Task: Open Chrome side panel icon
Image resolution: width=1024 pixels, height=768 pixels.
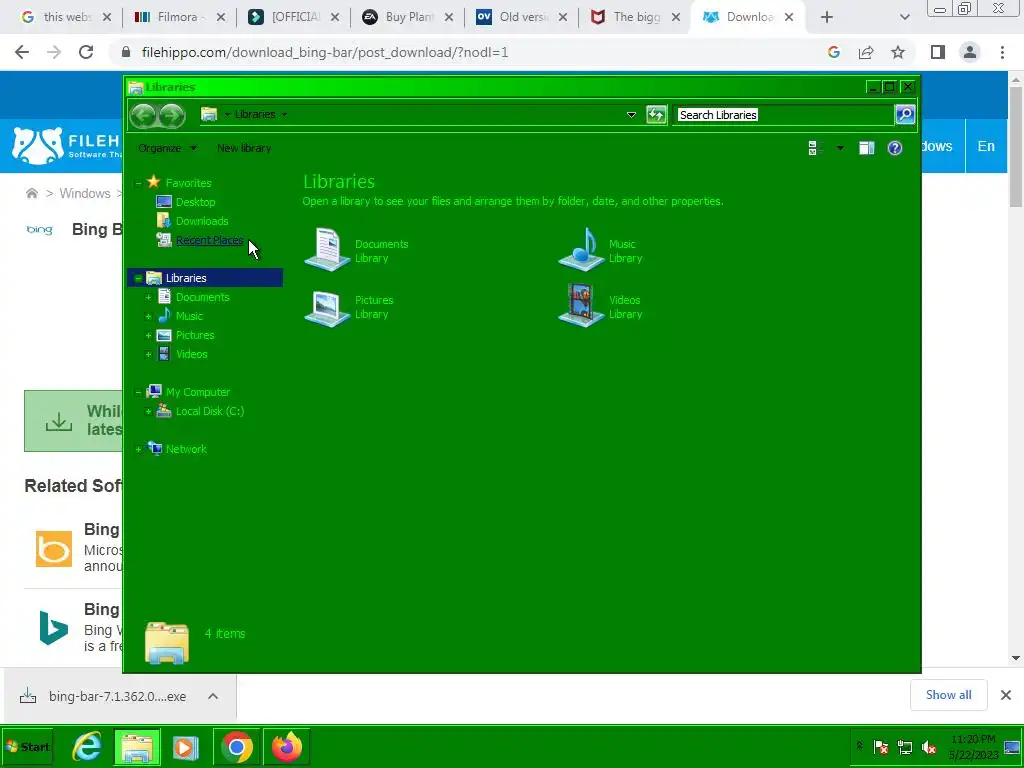Action: point(938,52)
